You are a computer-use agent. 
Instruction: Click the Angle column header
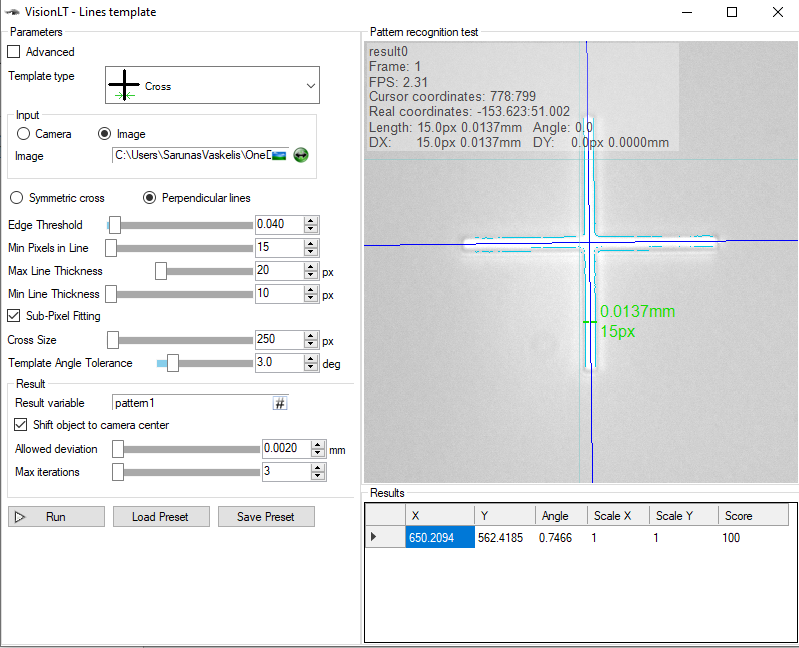[x=555, y=516]
